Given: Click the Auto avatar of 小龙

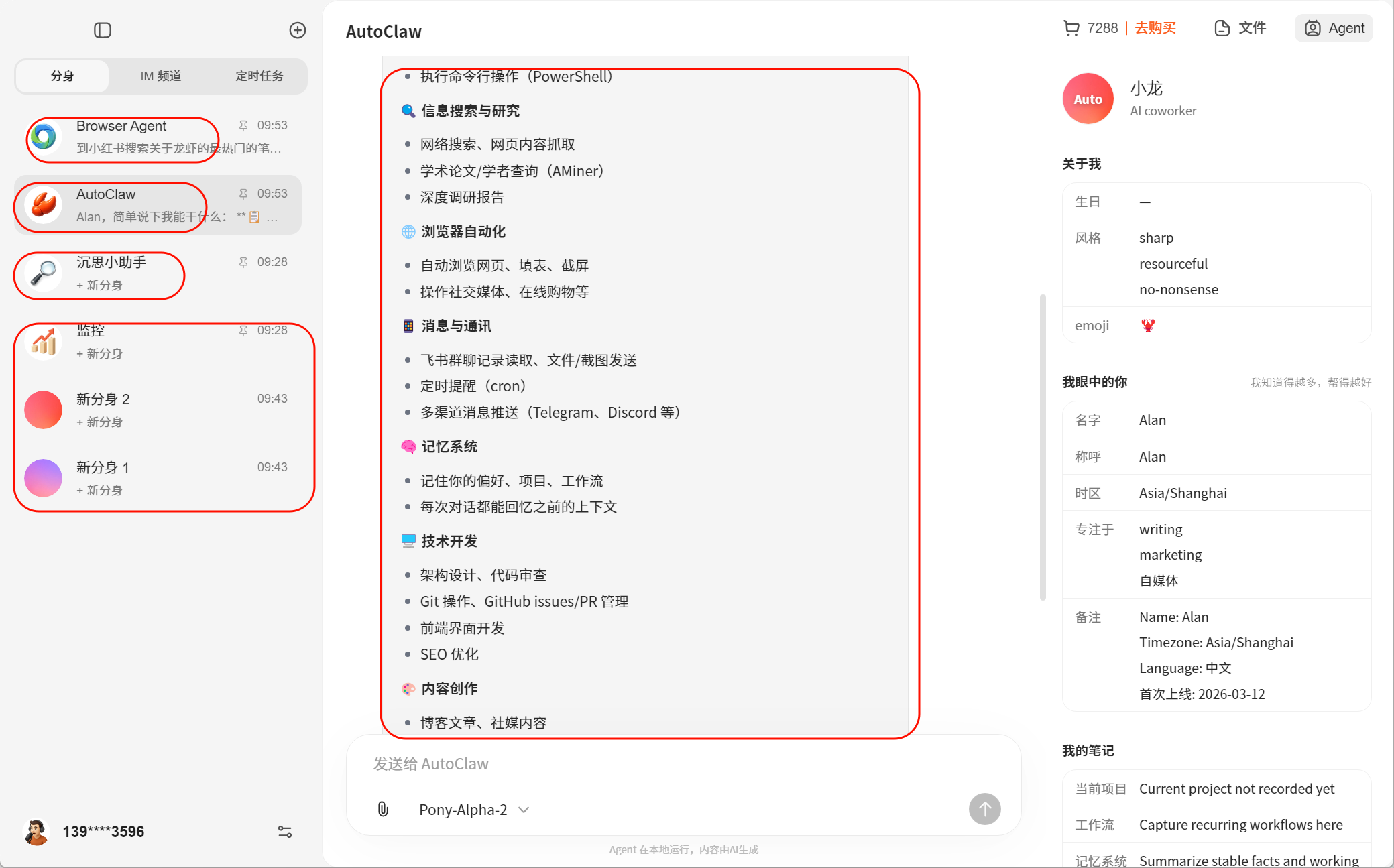Looking at the screenshot, I should pyautogui.click(x=1088, y=99).
